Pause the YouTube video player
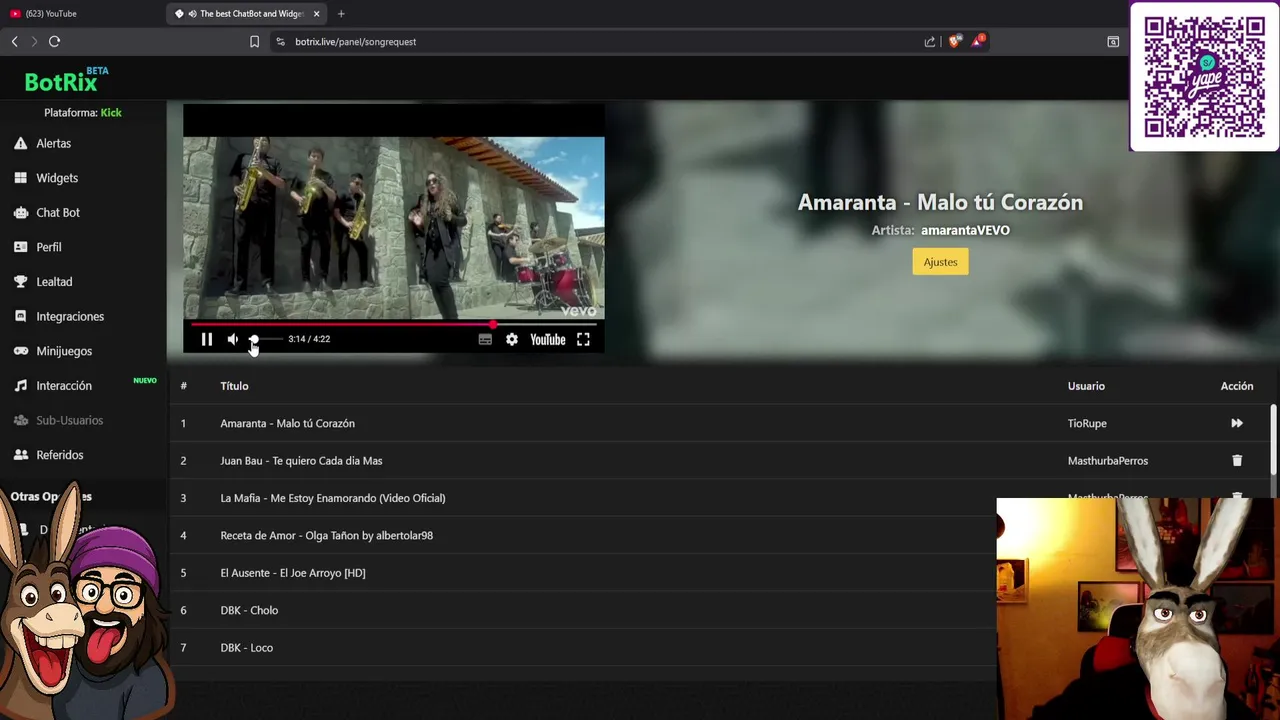Viewport: 1280px width, 720px height. (x=206, y=340)
